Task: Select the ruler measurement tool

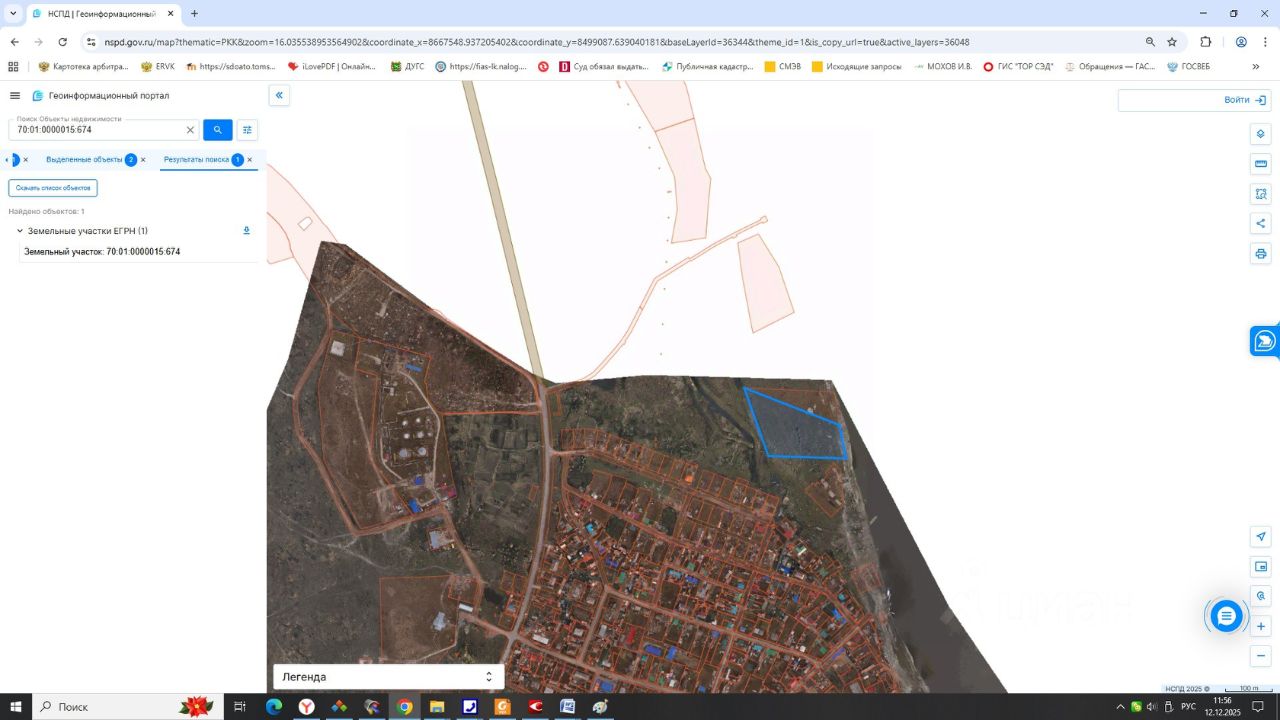Action: click(1261, 164)
